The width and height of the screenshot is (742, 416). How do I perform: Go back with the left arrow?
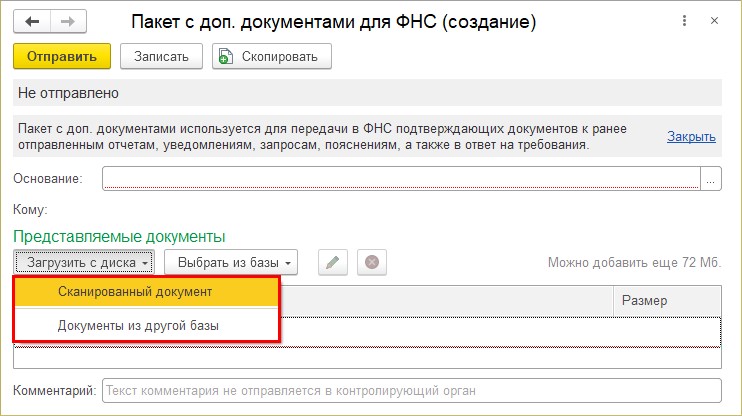click(x=32, y=21)
